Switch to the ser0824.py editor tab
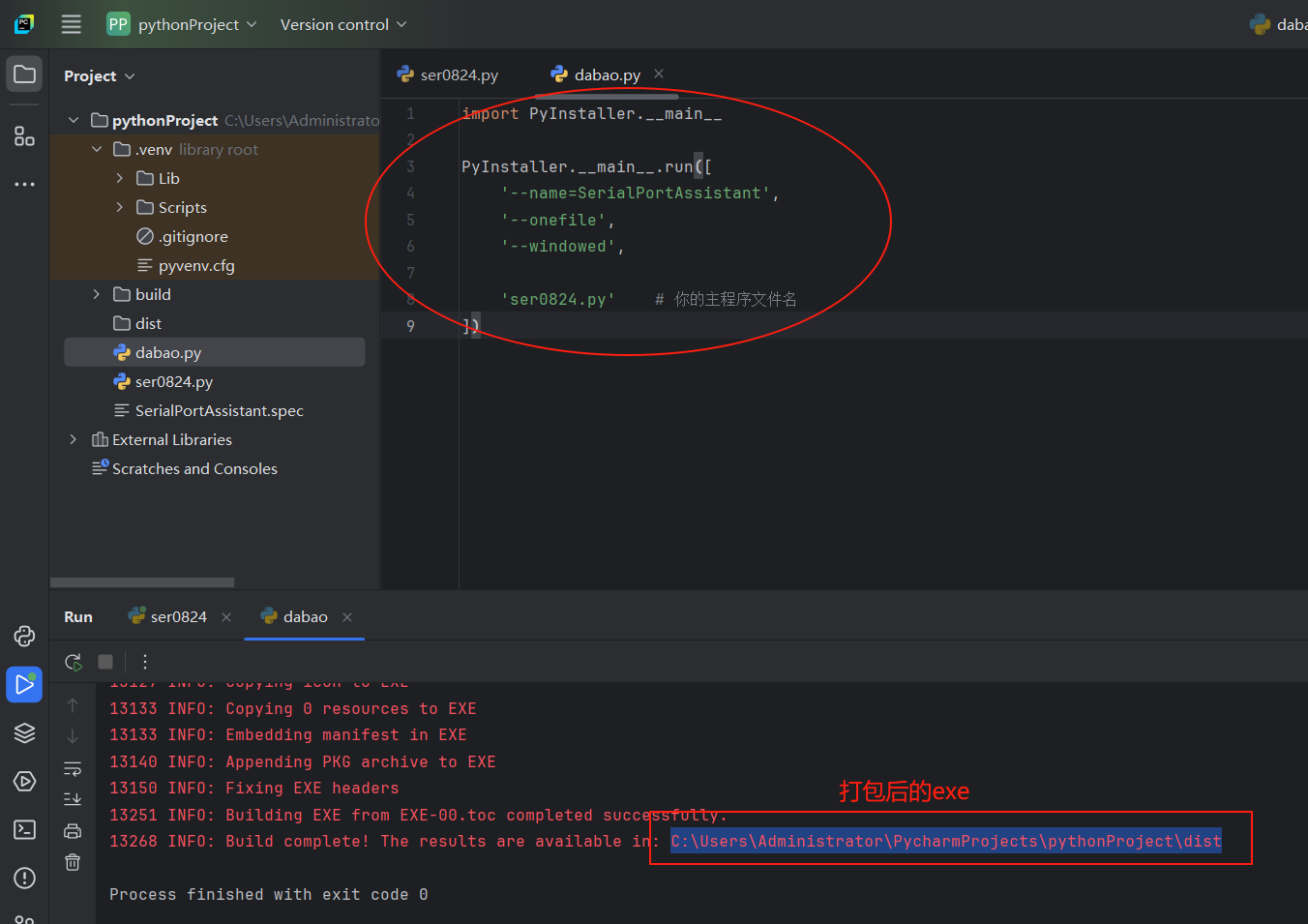 (448, 75)
